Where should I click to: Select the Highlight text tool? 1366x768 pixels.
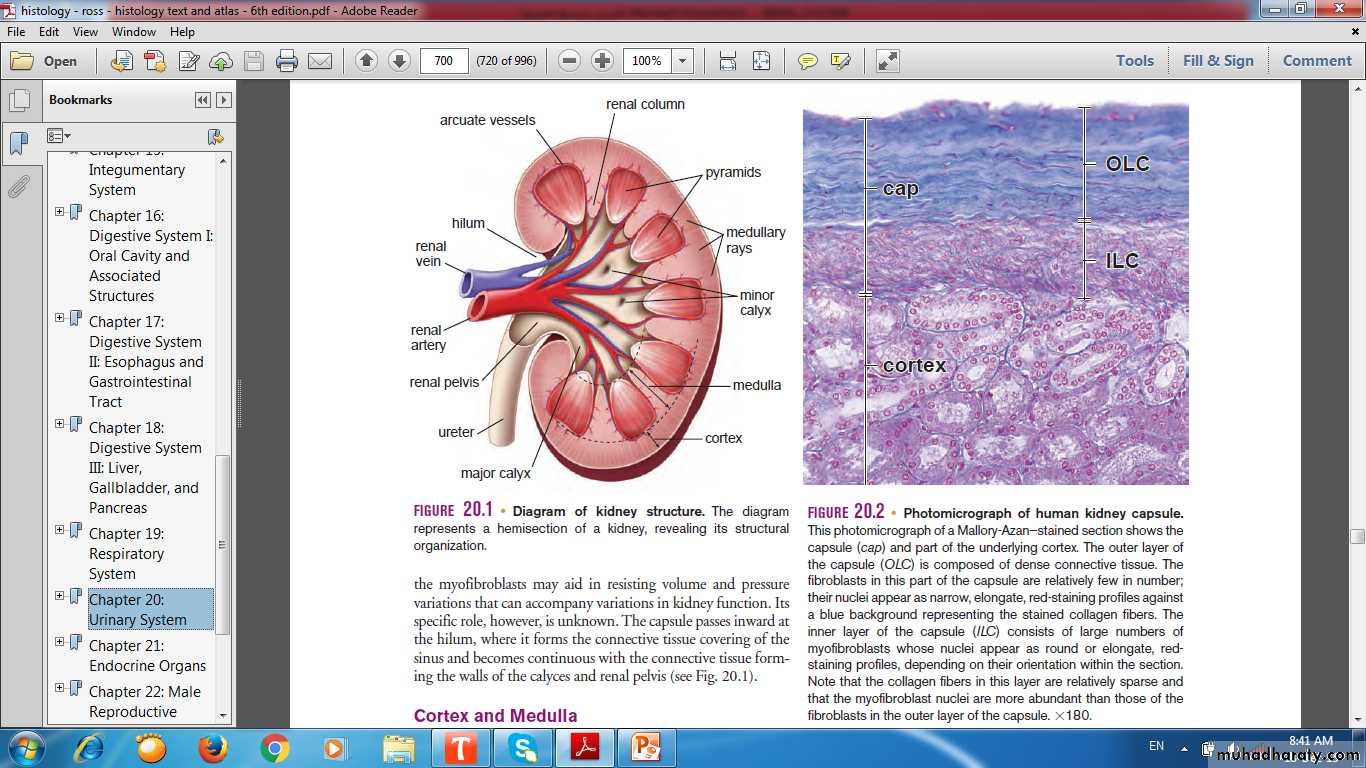click(x=840, y=61)
